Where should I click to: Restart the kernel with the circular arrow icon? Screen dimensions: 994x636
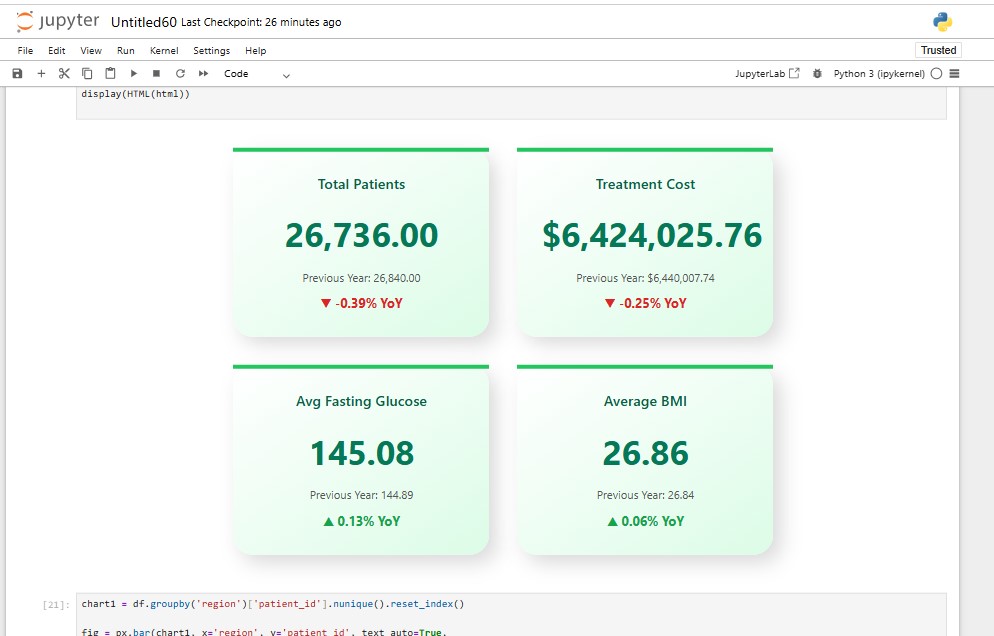(x=180, y=74)
